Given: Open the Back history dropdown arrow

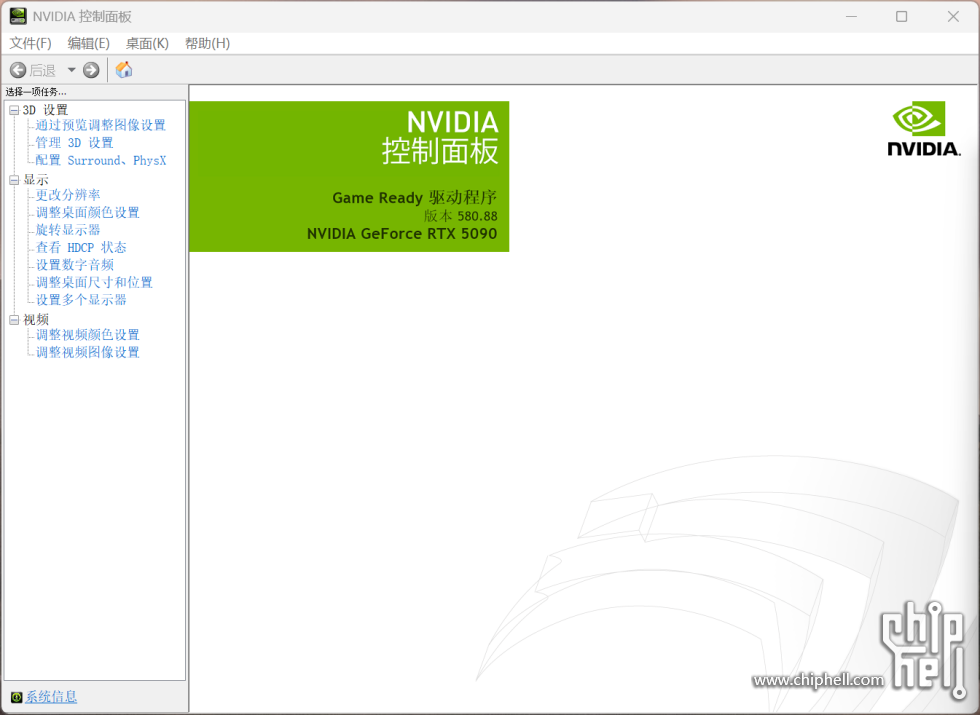Looking at the screenshot, I should pyautogui.click(x=71, y=70).
